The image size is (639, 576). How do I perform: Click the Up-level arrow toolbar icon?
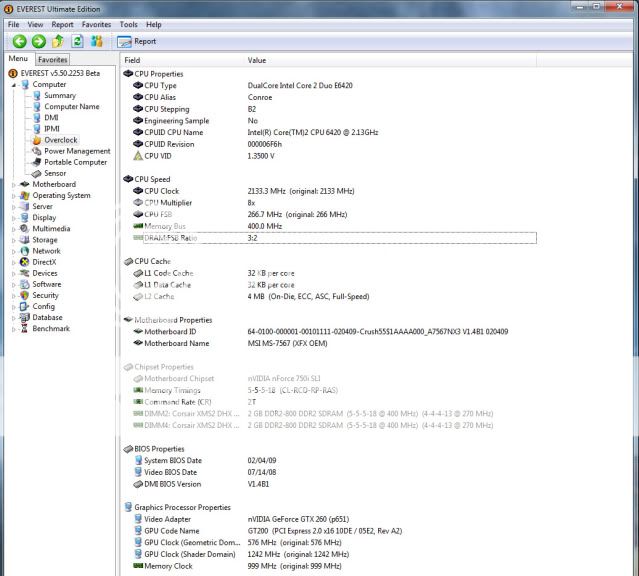58,41
